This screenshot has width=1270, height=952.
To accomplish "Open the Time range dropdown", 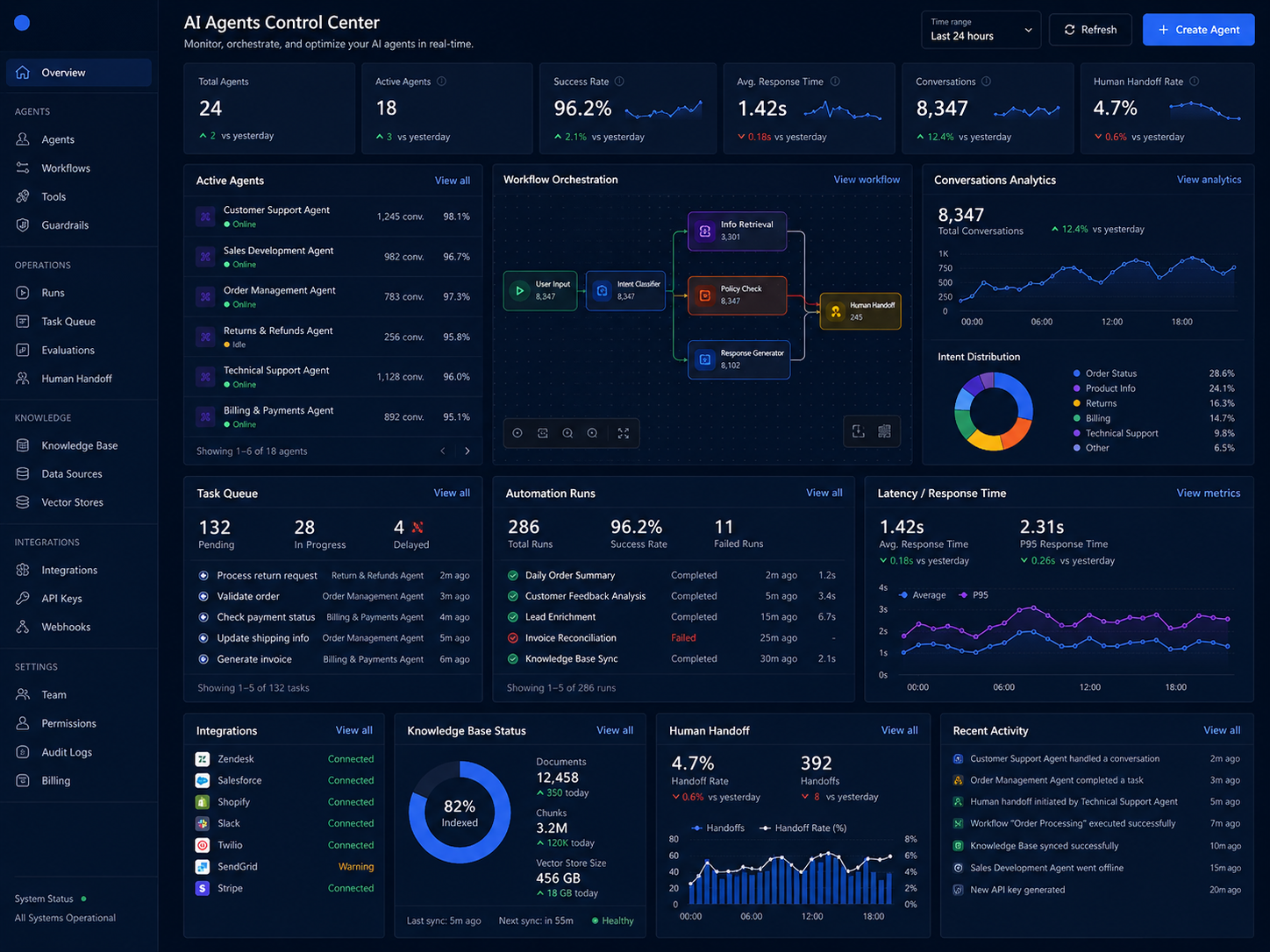I will tap(981, 30).
